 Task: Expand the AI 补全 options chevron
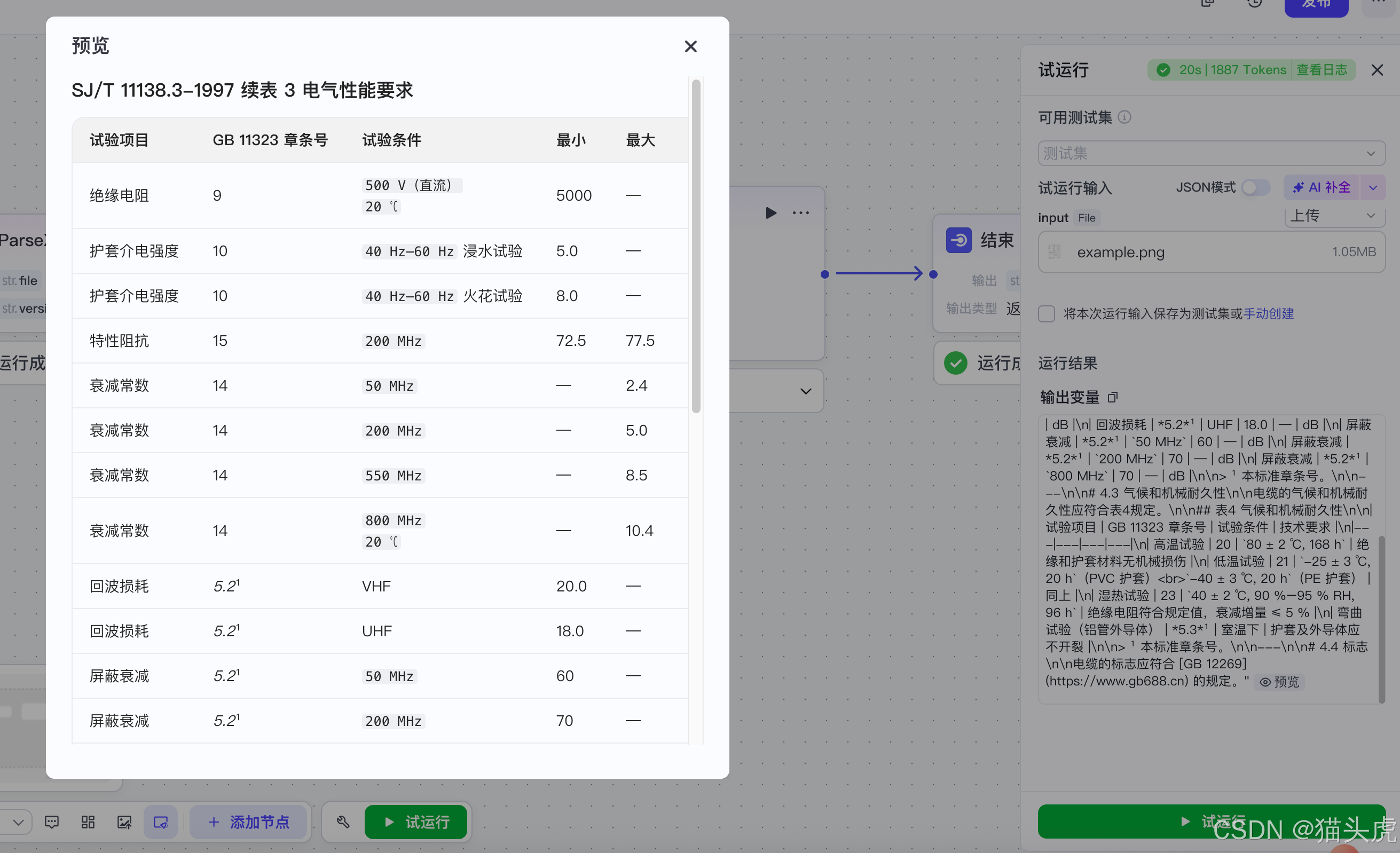(x=1374, y=187)
